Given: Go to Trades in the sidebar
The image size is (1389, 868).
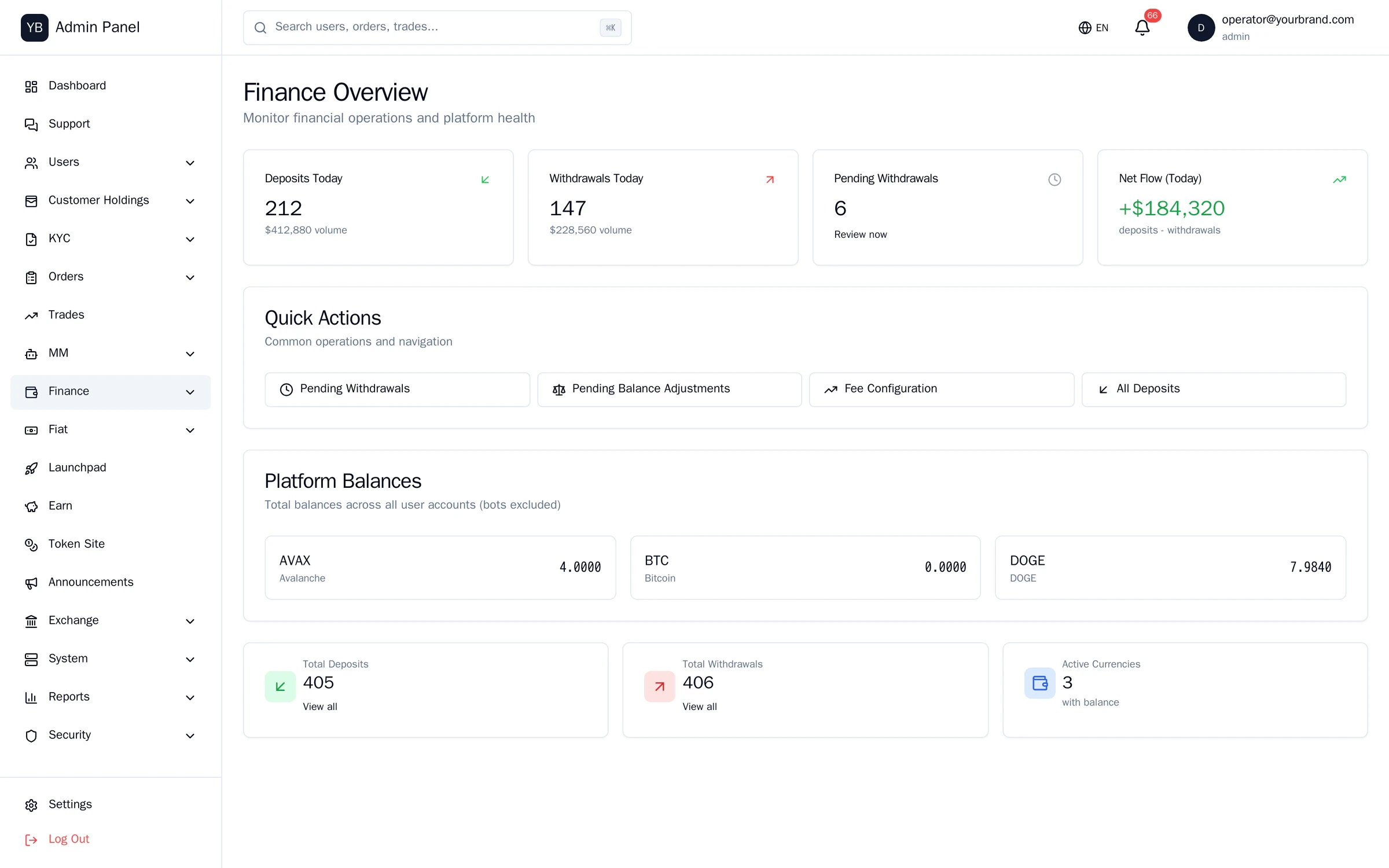Looking at the screenshot, I should (x=111, y=315).
